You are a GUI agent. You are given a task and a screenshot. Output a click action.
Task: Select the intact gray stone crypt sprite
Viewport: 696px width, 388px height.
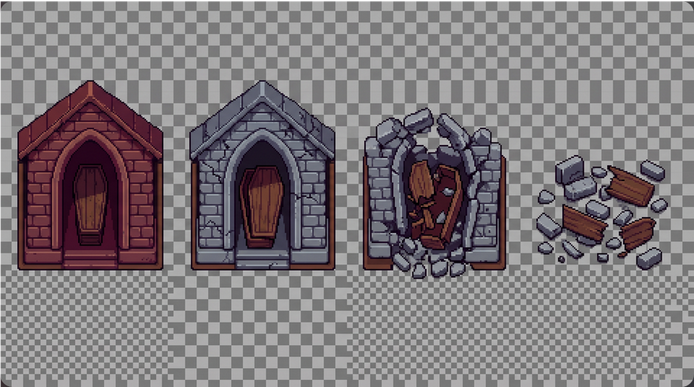pyautogui.click(x=262, y=175)
